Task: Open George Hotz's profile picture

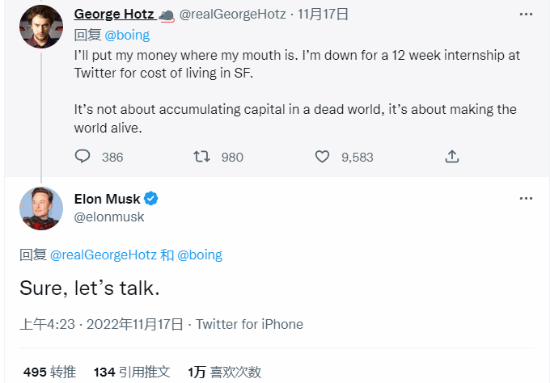Action: (x=41, y=27)
